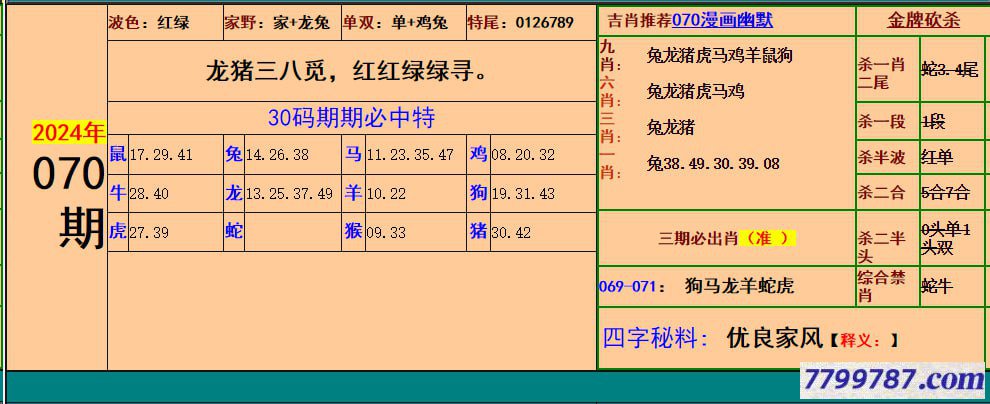Select the 家野：家+龙兔 cell
The image size is (990, 404).
[281, 23]
